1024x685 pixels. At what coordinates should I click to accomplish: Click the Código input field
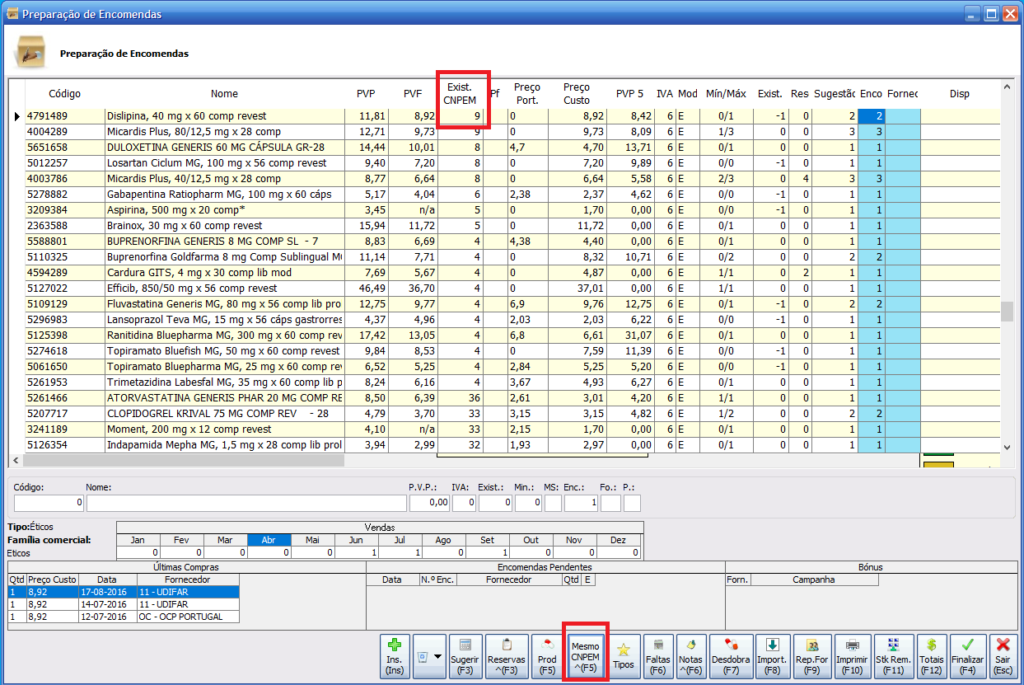coord(50,503)
